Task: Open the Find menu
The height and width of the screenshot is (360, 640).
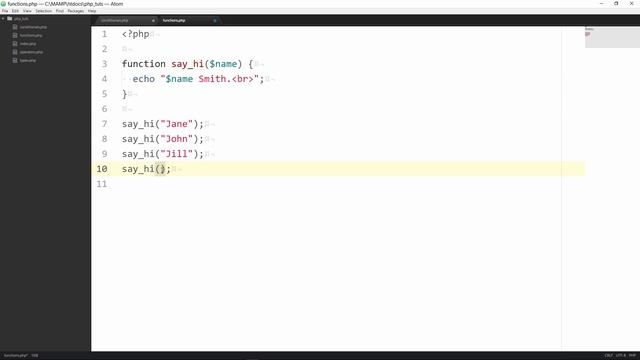Action: pos(60,11)
